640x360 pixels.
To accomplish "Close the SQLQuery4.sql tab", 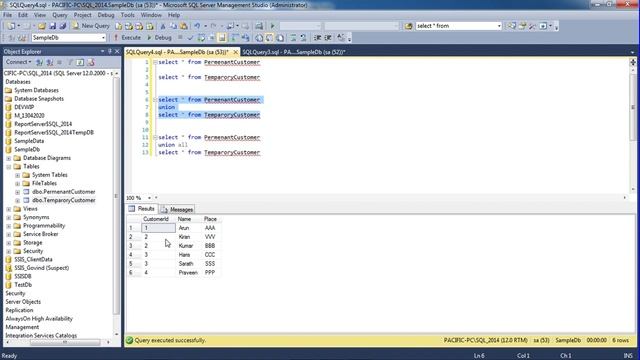I will pyautogui.click(x=236, y=52).
